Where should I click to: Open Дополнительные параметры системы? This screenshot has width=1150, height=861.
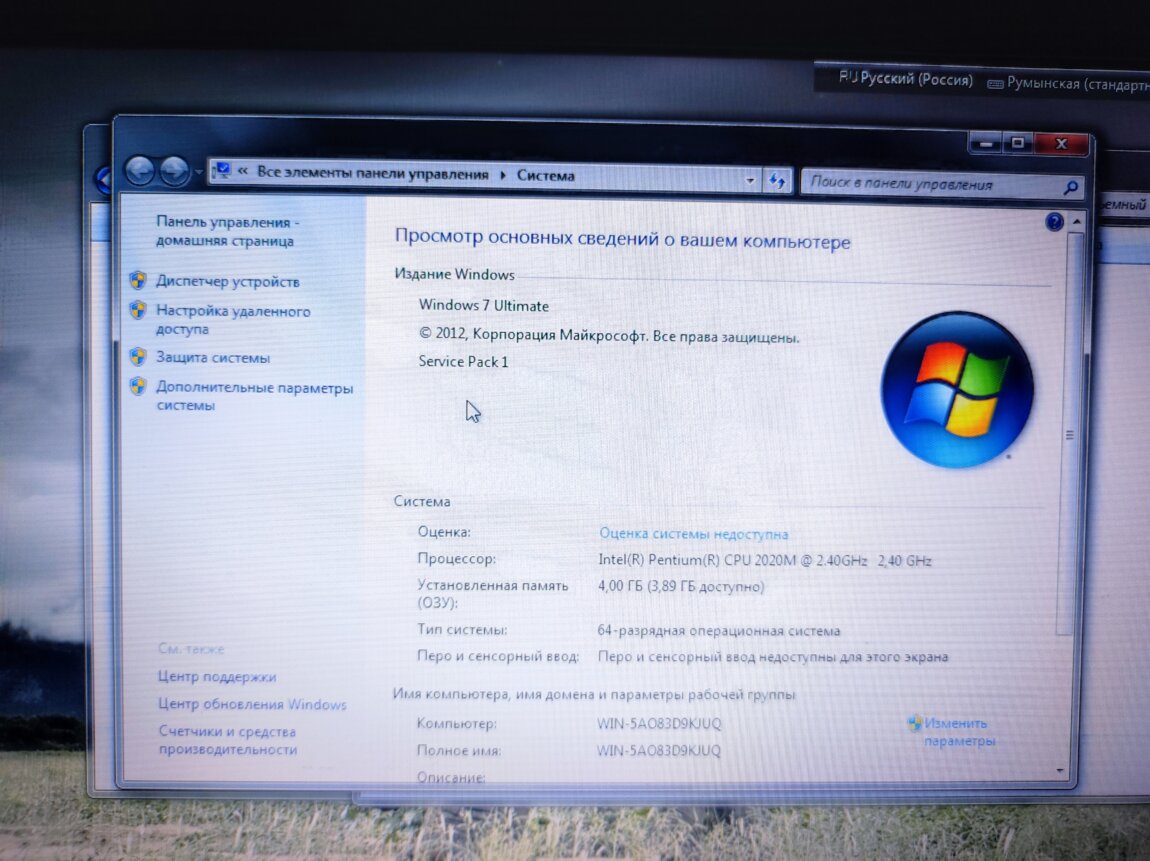(x=254, y=397)
